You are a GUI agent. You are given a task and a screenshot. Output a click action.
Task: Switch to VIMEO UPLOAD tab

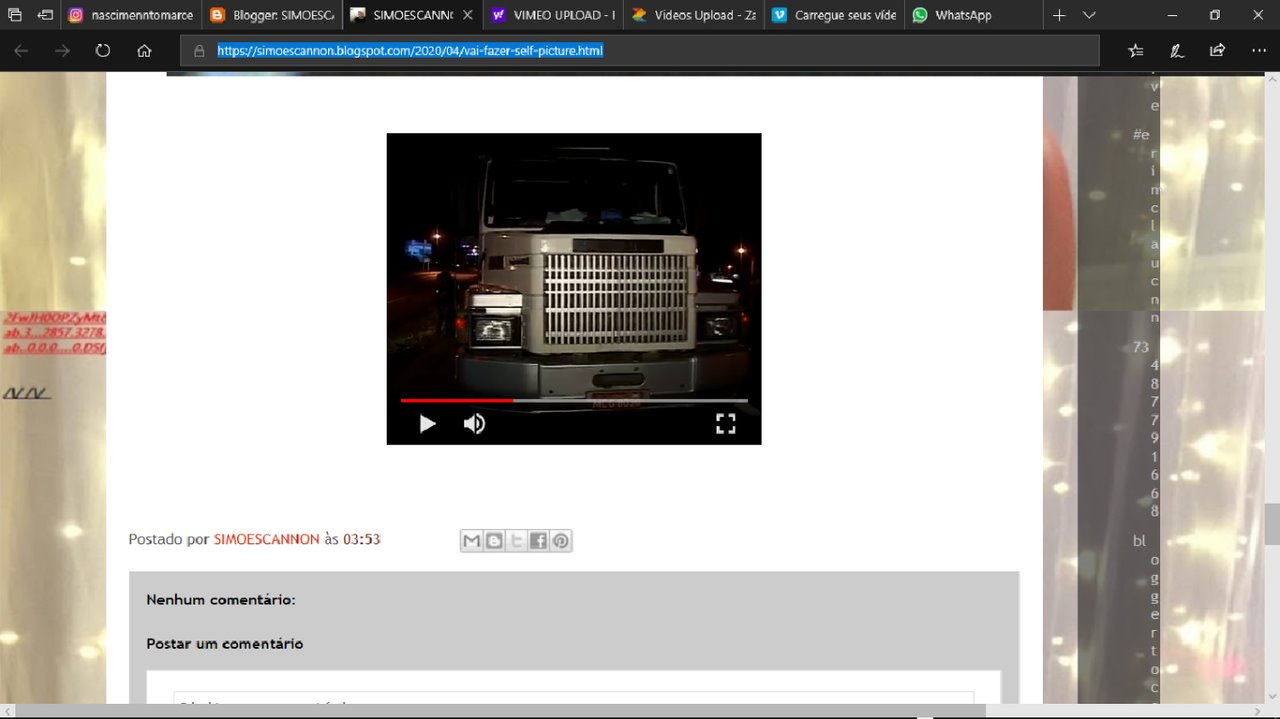click(552, 15)
